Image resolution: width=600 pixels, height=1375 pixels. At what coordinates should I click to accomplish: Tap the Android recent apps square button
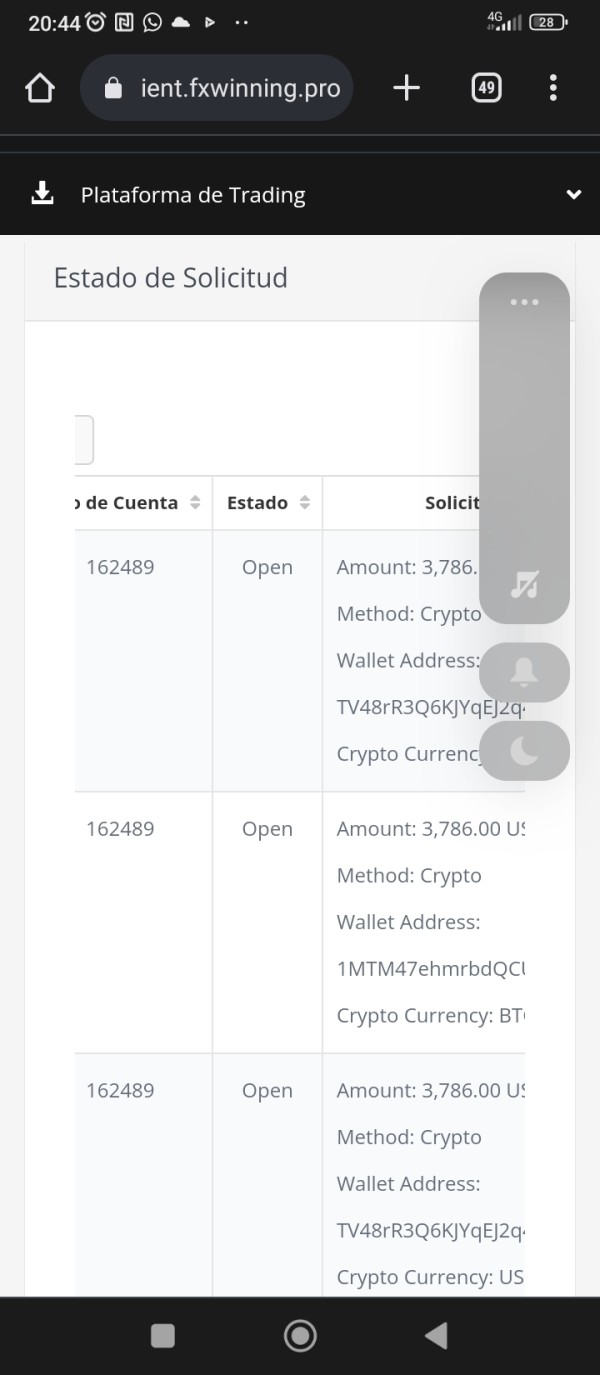(163, 1335)
